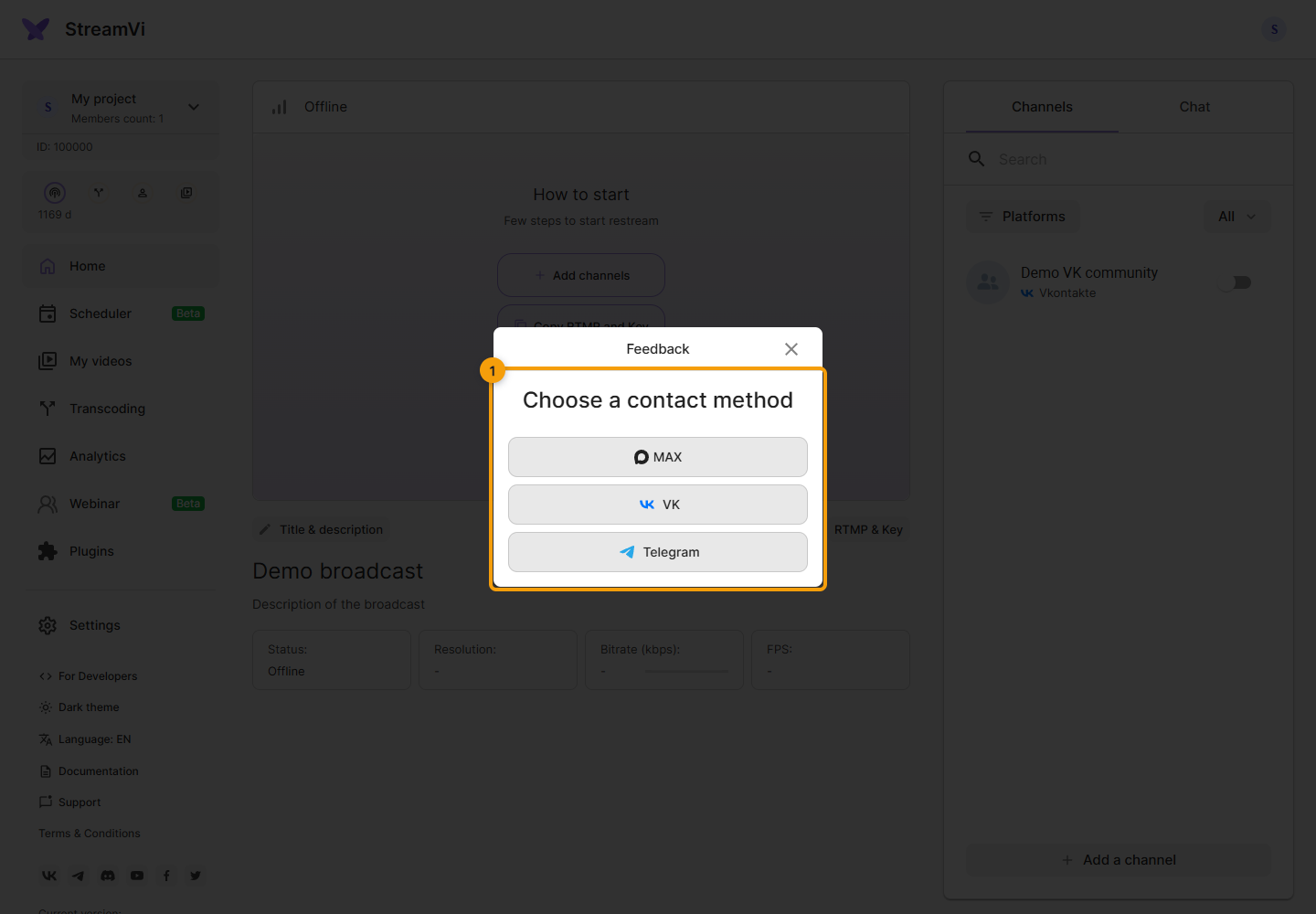This screenshot has width=1316, height=914.
Task: Go to Home in sidebar
Action: click(121, 266)
